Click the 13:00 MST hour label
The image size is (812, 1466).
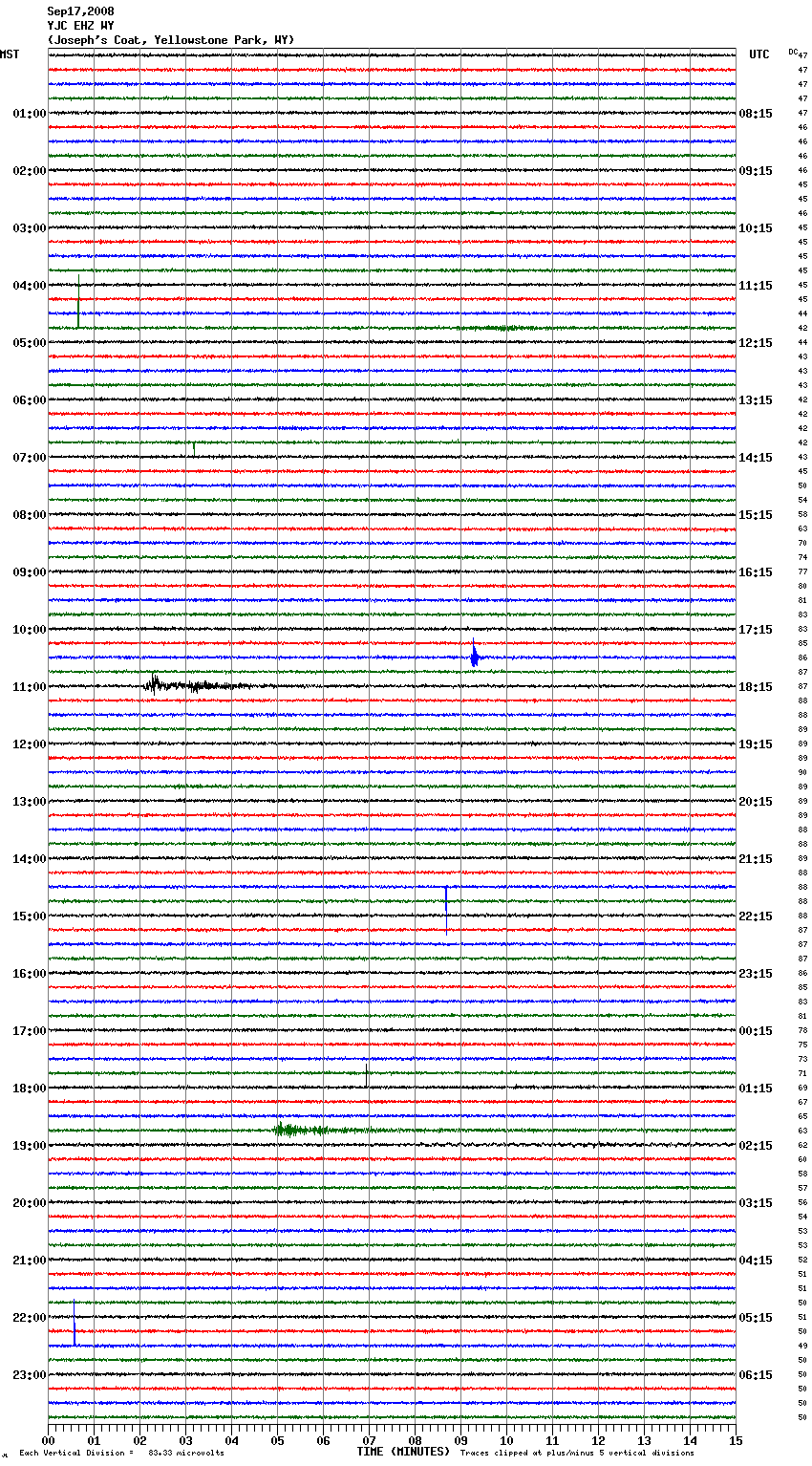point(30,802)
